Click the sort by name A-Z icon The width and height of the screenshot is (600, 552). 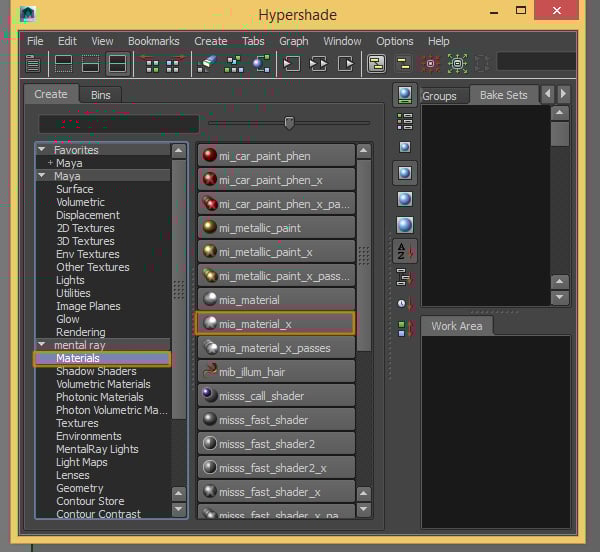click(x=405, y=251)
